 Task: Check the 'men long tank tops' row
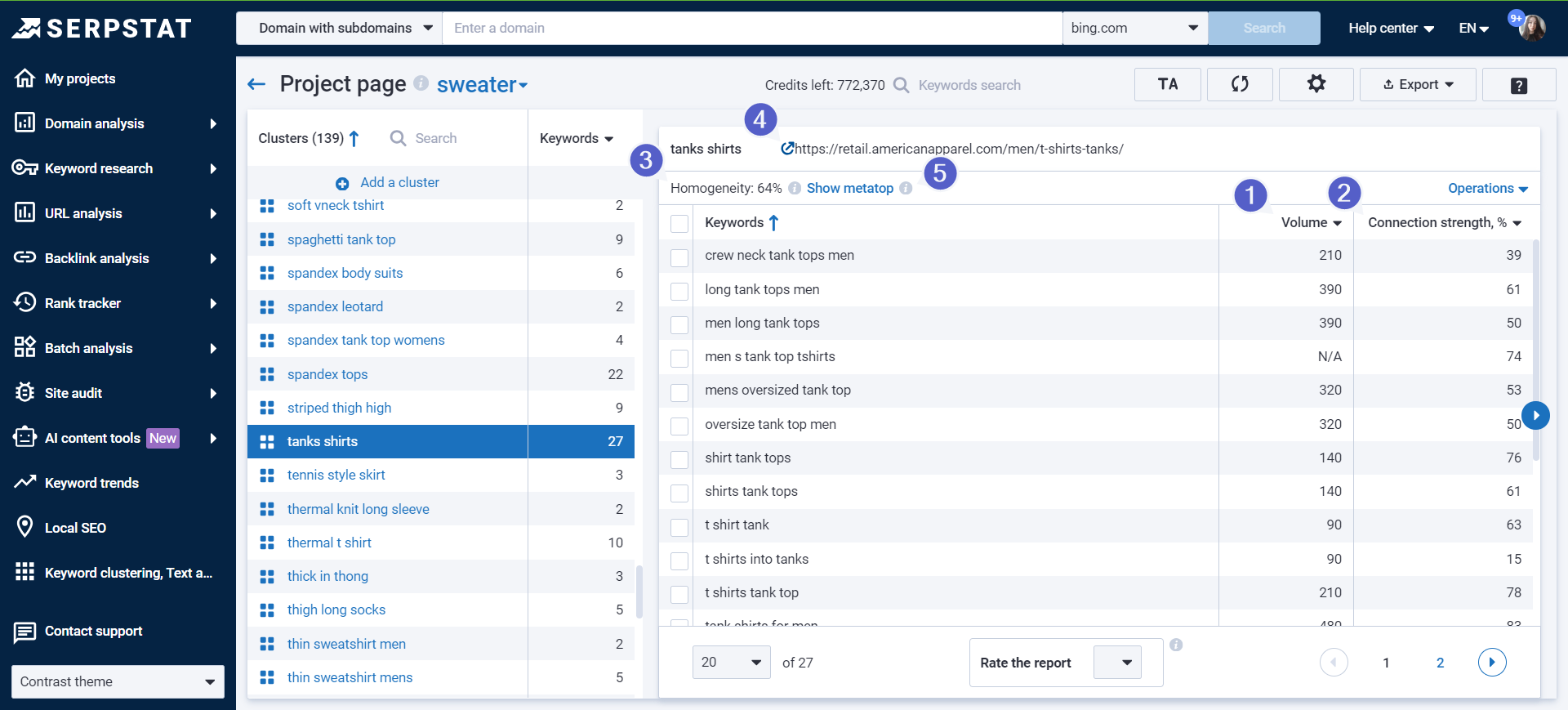pyautogui.click(x=679, y=324)
